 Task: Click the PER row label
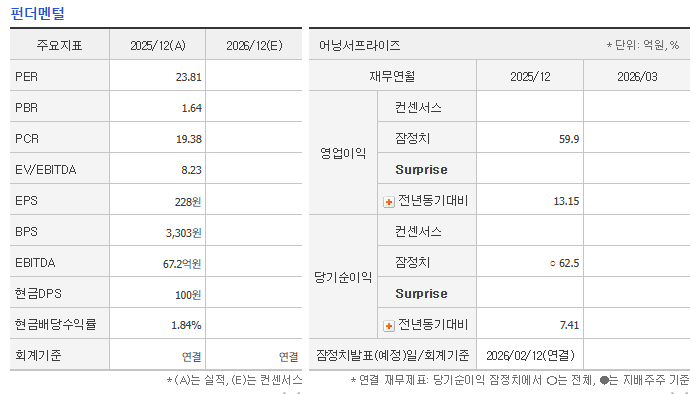pyautogui.click(x=26, y=77)
